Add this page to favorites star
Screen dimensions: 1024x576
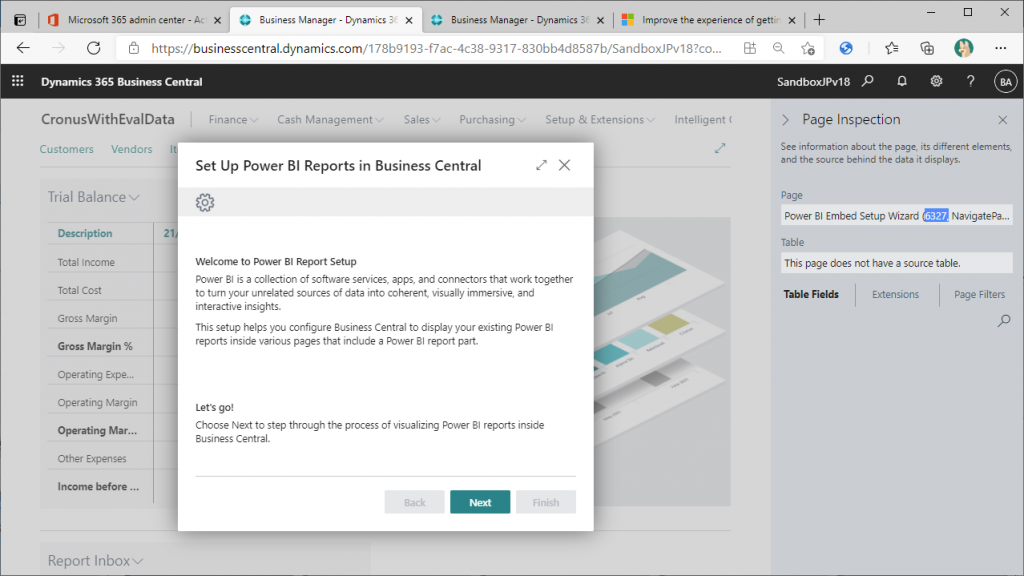[x=808, y=48]
